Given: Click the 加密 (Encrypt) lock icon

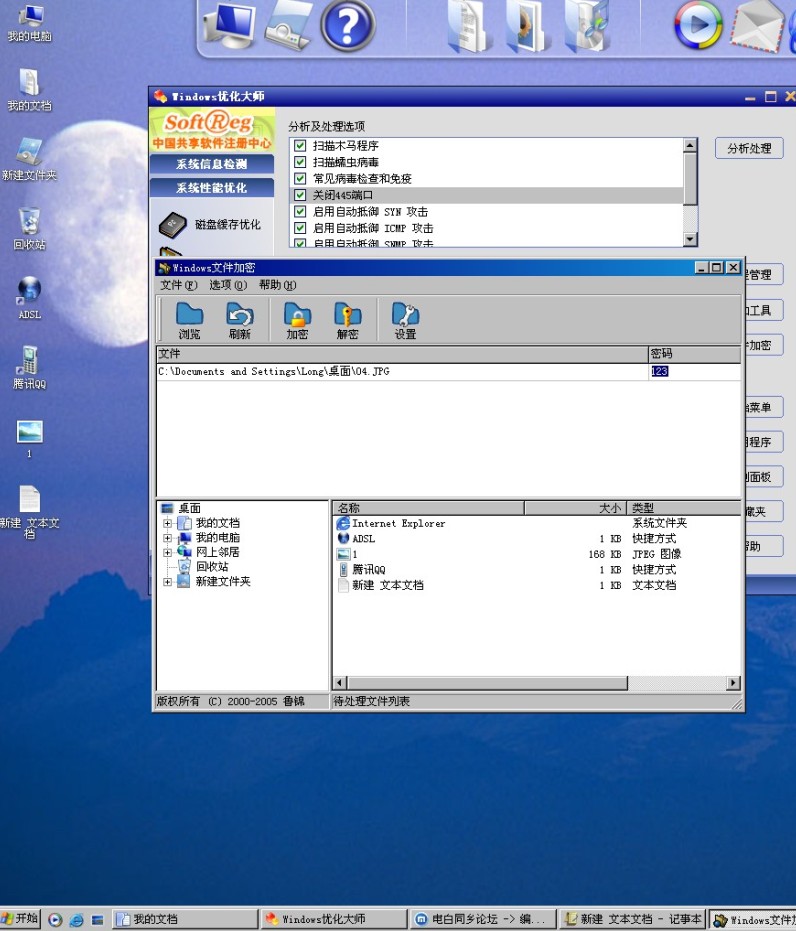Looking at the screenshot, I should pyautogui.click(x=297, y=316).
